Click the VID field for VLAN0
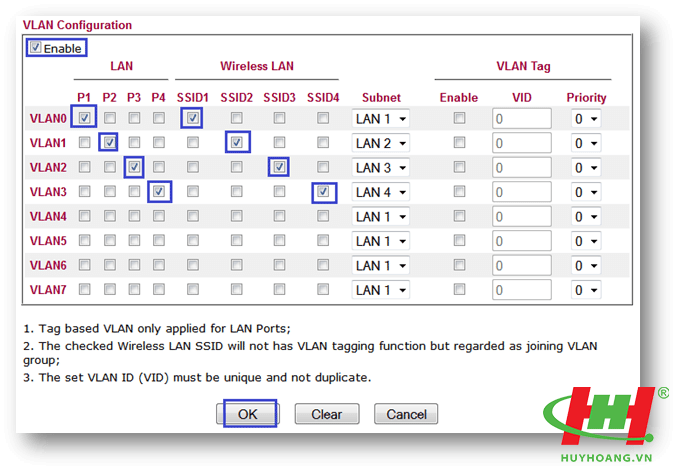Image resolution: width=676 pixels, height=469 pixels. coord(521,119)
